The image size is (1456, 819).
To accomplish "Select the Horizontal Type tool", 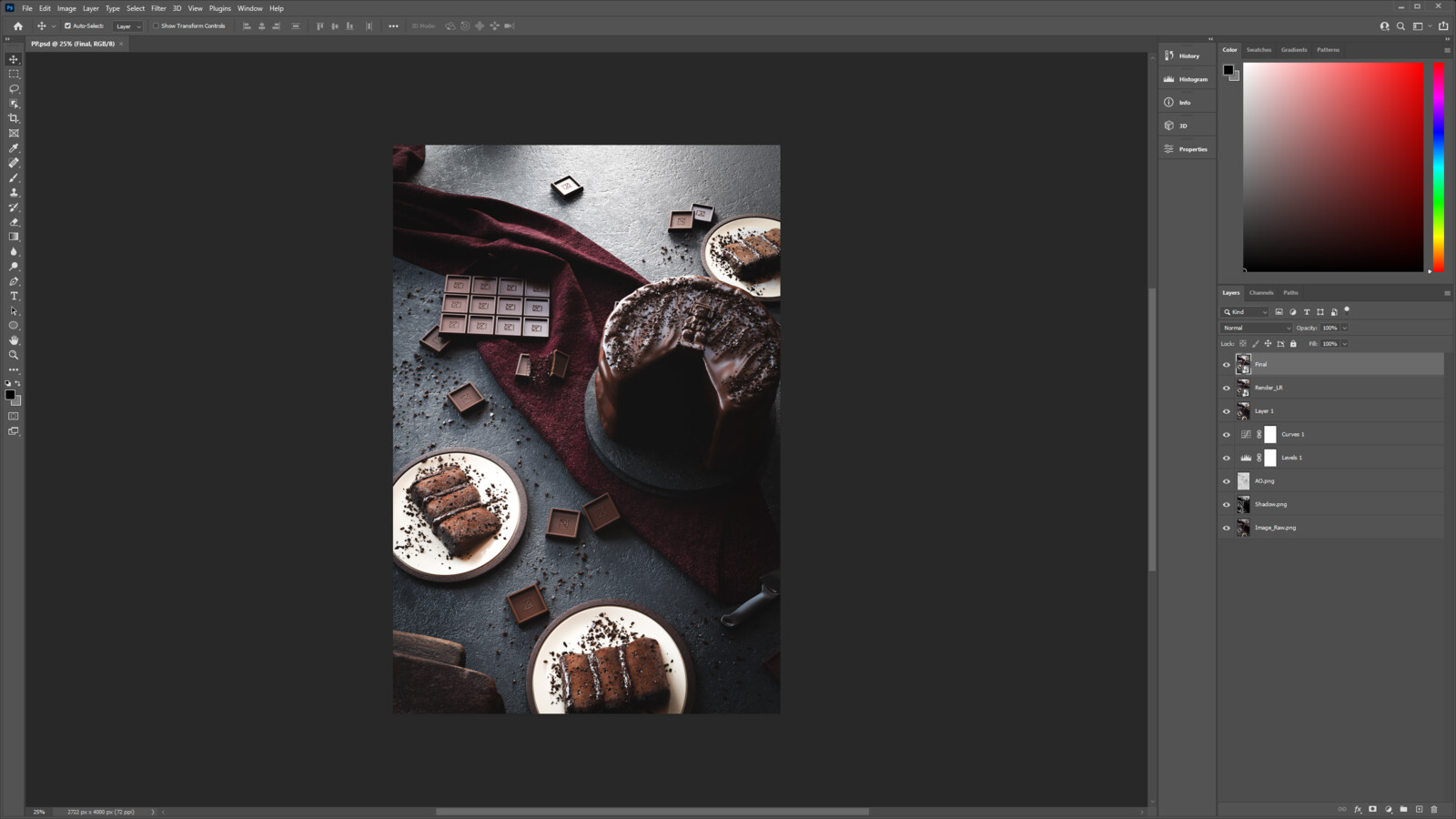I will [14, 296].
